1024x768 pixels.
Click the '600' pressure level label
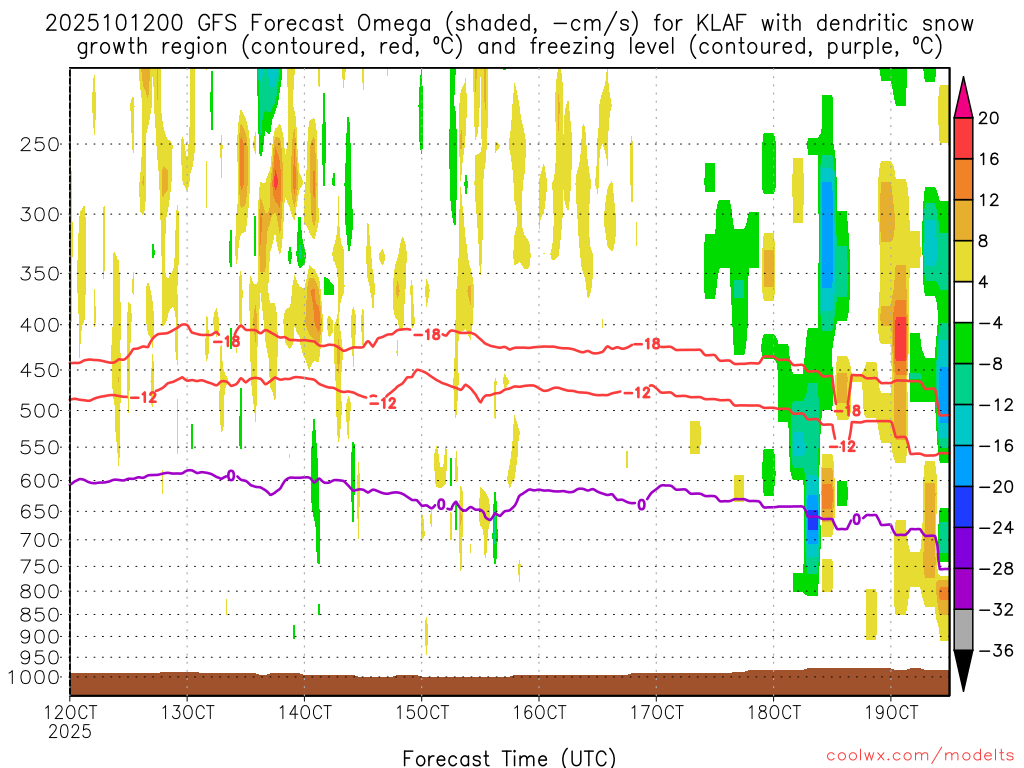pyautogui.click(x=40, y=481)
